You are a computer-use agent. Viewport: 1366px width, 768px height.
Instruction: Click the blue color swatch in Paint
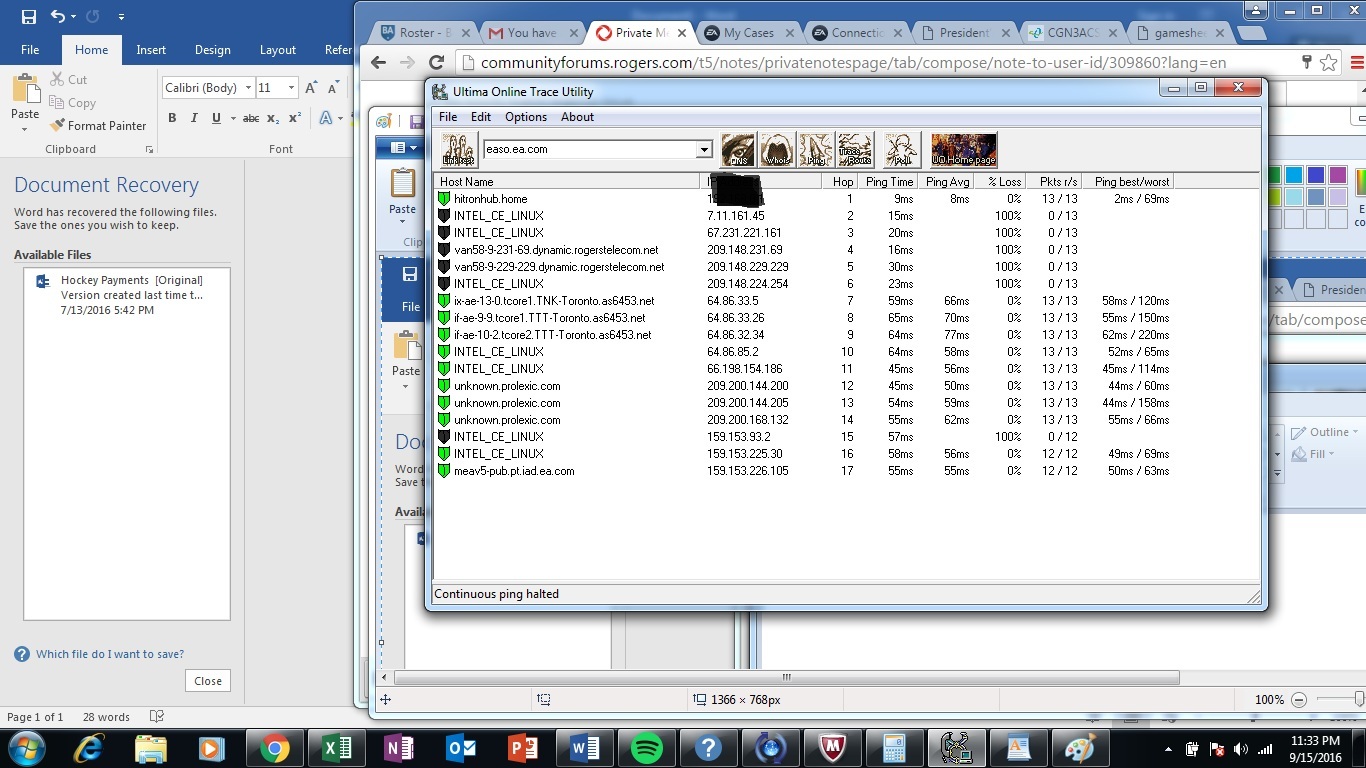coord(1316,176)
